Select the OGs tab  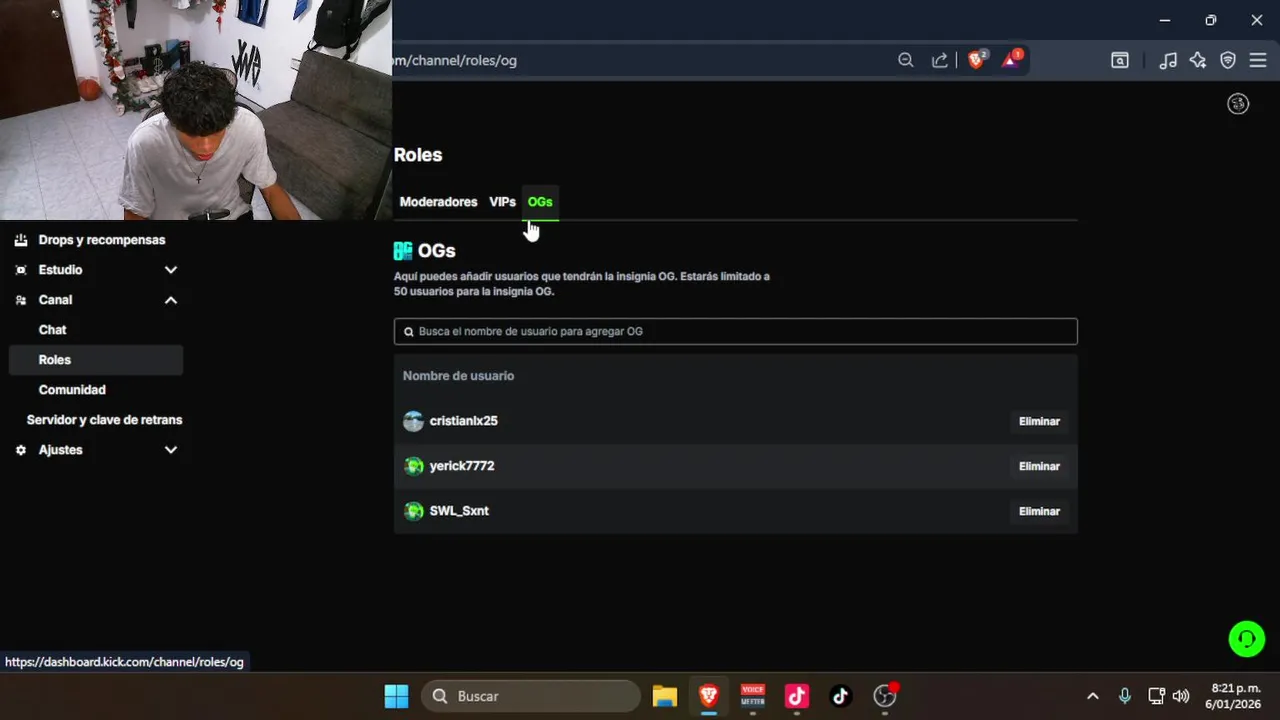(540, 202)
